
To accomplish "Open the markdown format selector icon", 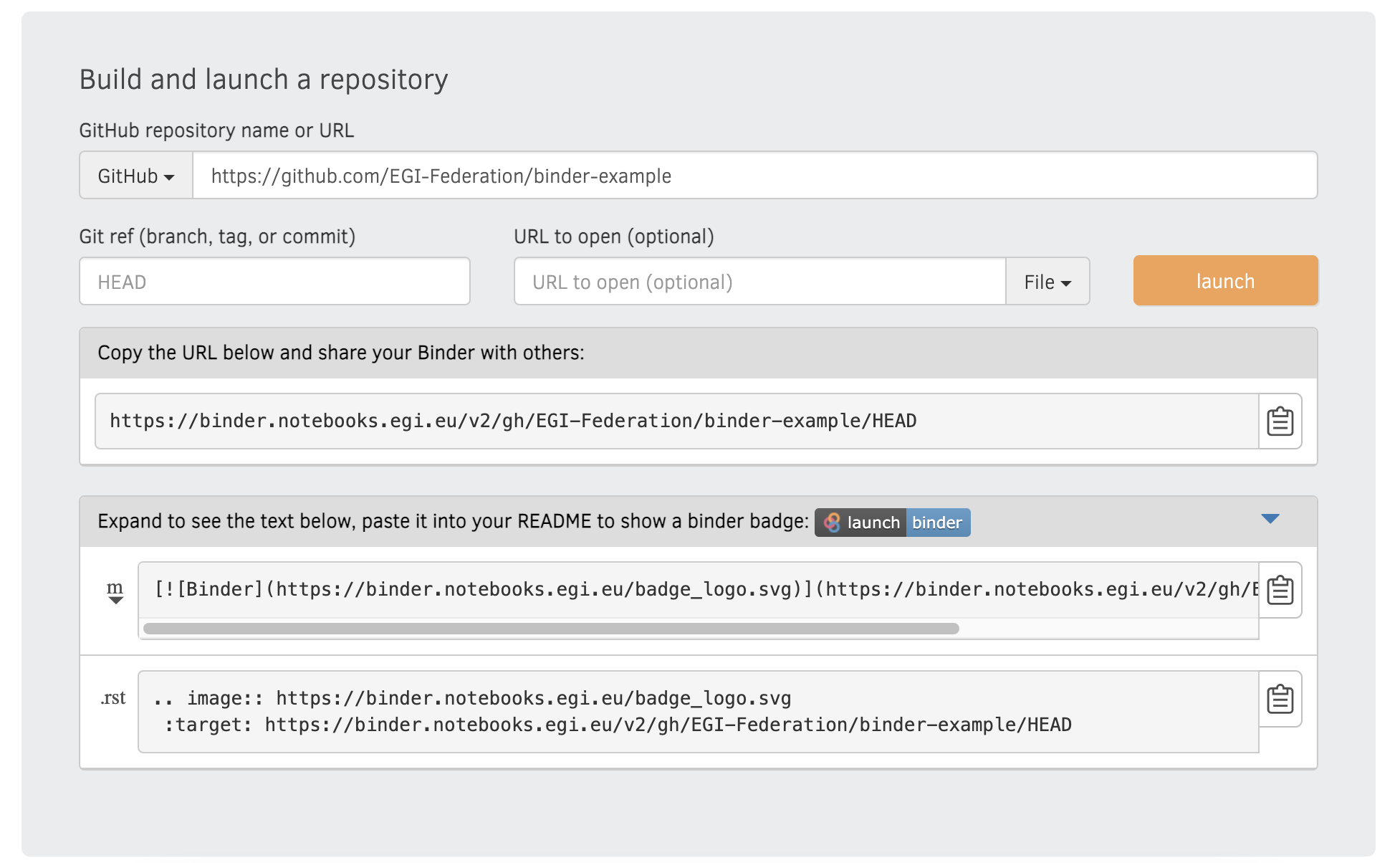I will pyautogui.click(x=115, y=592).
